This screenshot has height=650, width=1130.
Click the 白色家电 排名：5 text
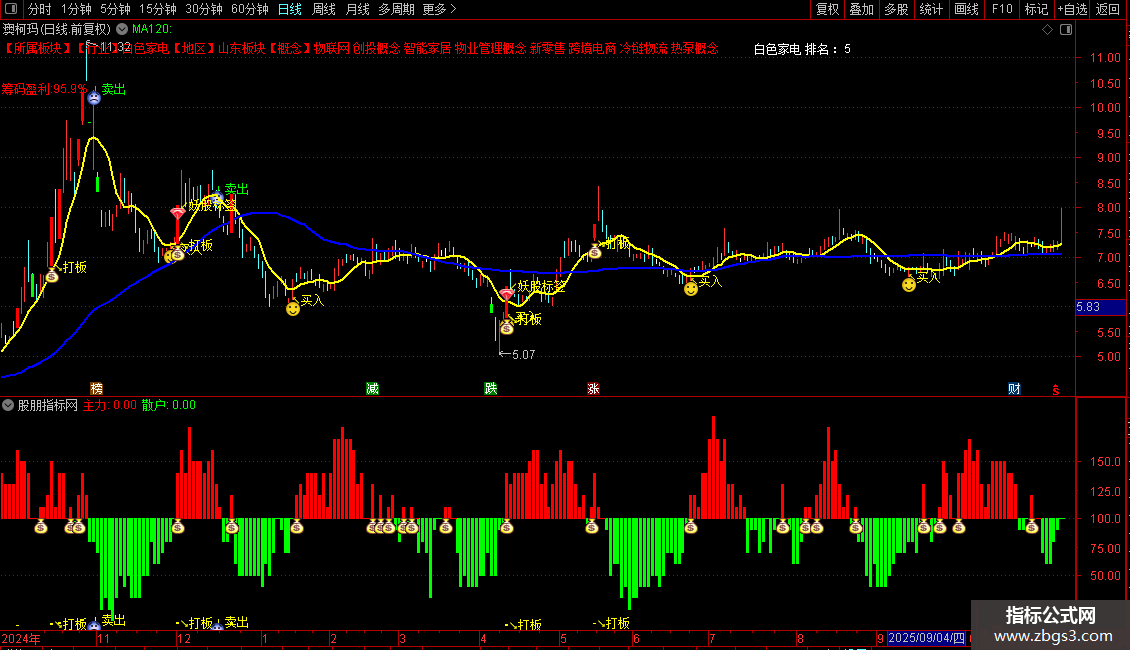[802, 49]
